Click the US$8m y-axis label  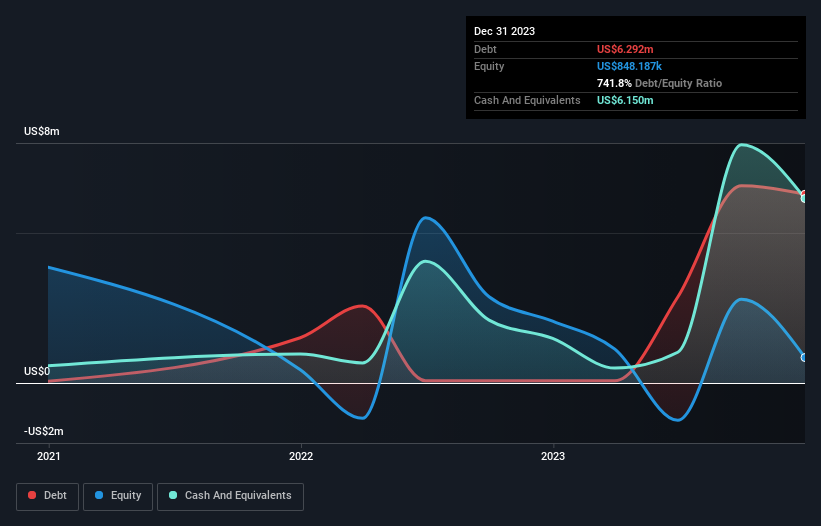tap(42, 131)
